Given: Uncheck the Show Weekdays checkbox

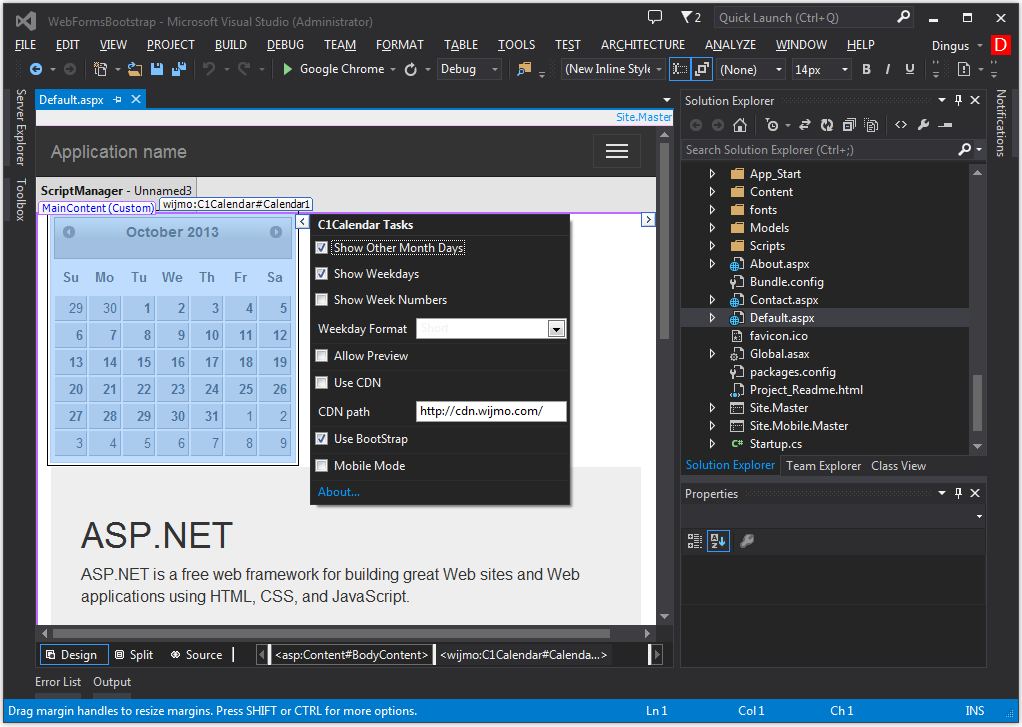Looking at the screenshot, I should 321,274.
